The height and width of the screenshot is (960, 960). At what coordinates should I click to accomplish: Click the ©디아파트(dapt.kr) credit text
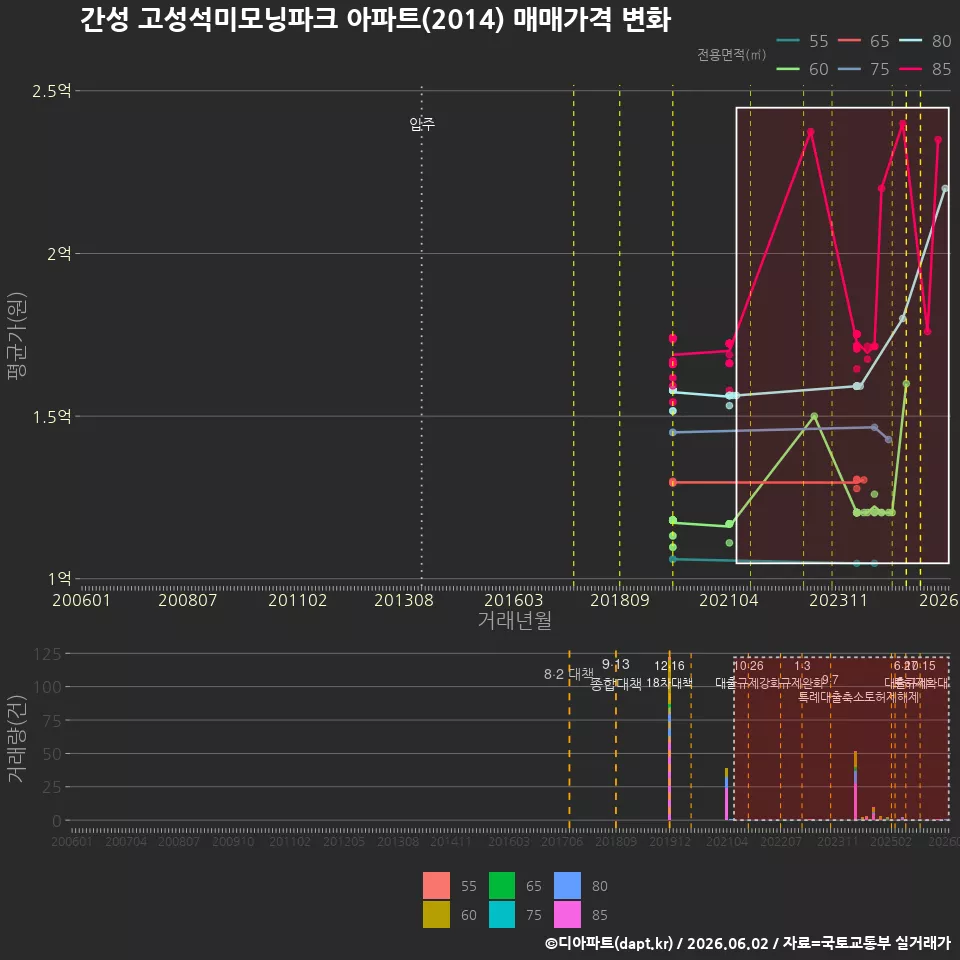tap(609, 943)
